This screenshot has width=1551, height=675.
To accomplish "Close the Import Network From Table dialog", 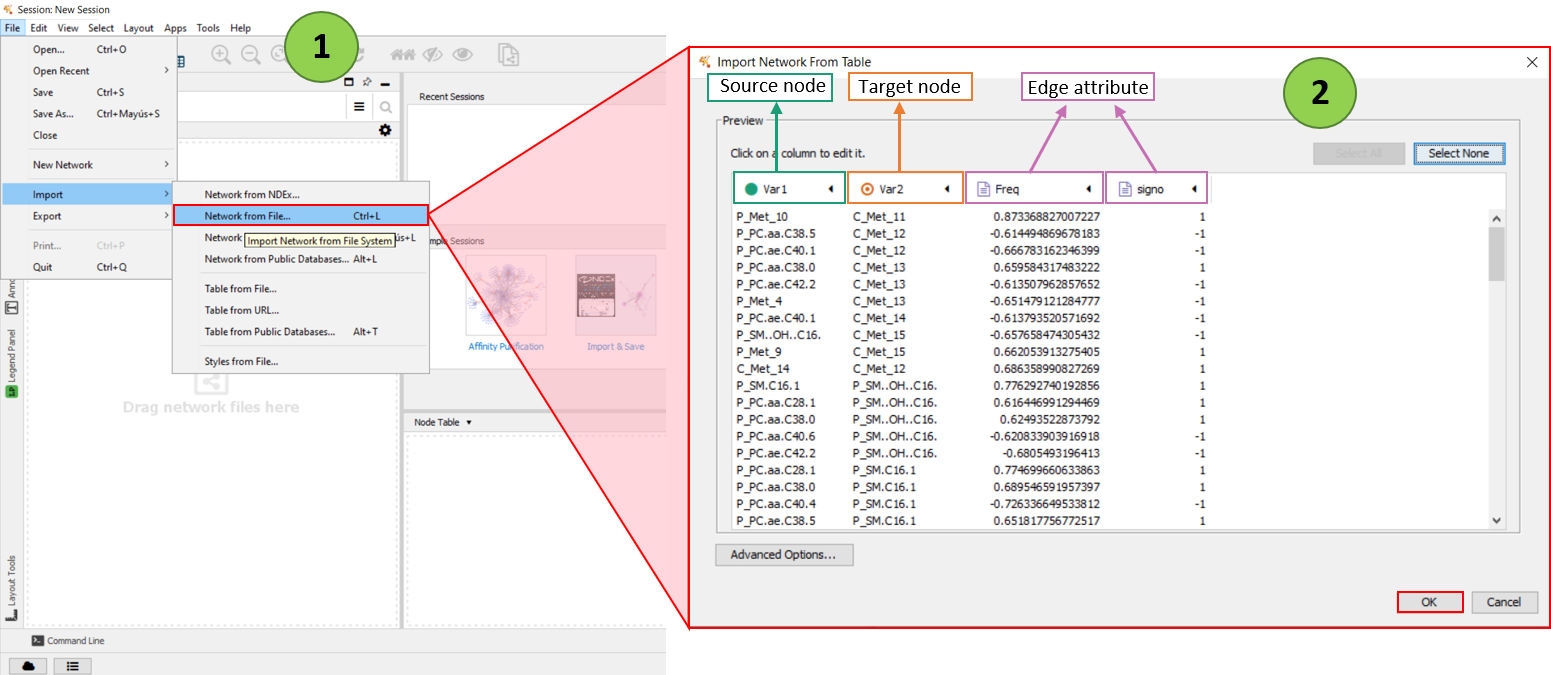I will 1532,62.
